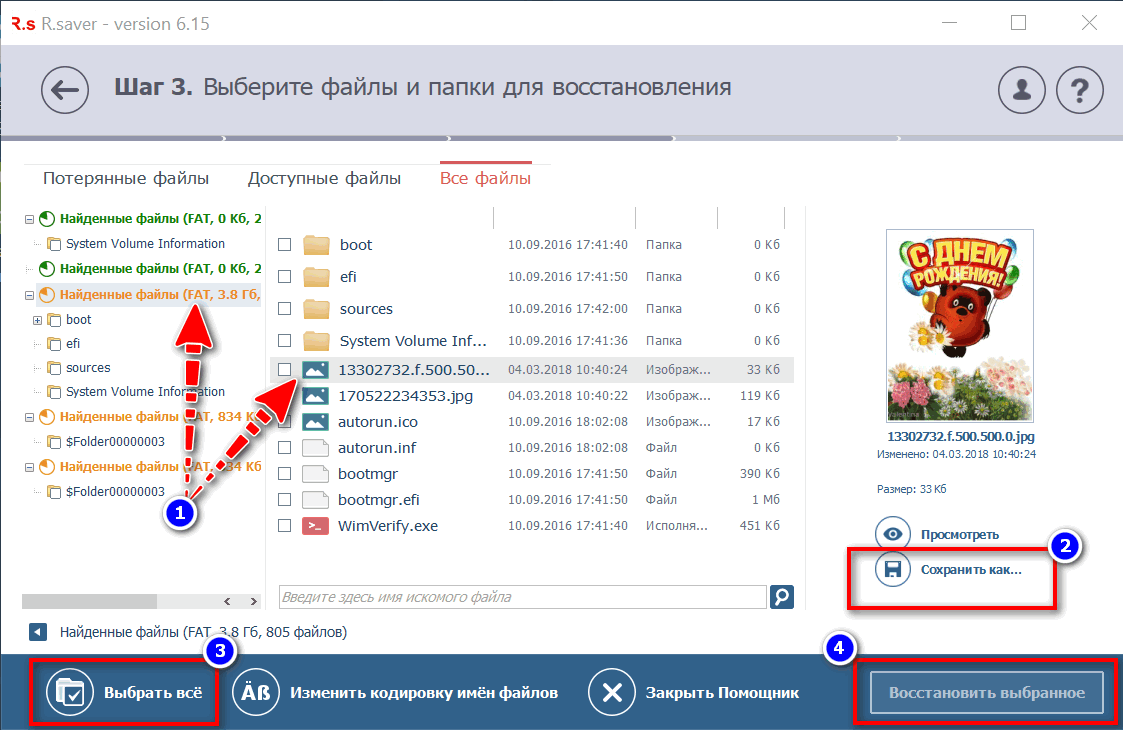Expand the boot folder in tree

pyautogui.click(x=38, y=320)
